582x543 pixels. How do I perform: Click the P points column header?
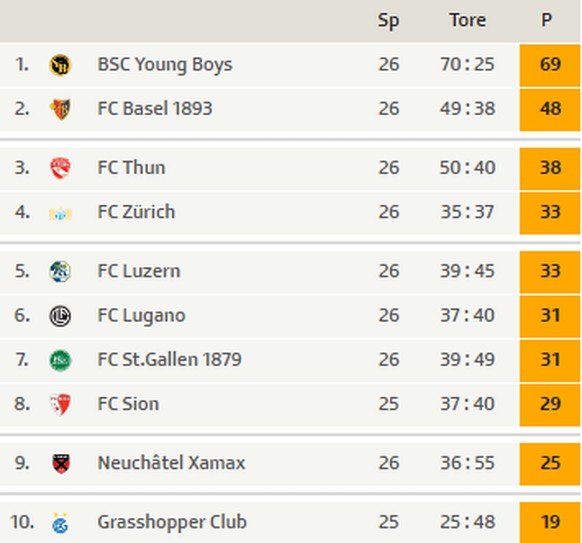point(546,20)
